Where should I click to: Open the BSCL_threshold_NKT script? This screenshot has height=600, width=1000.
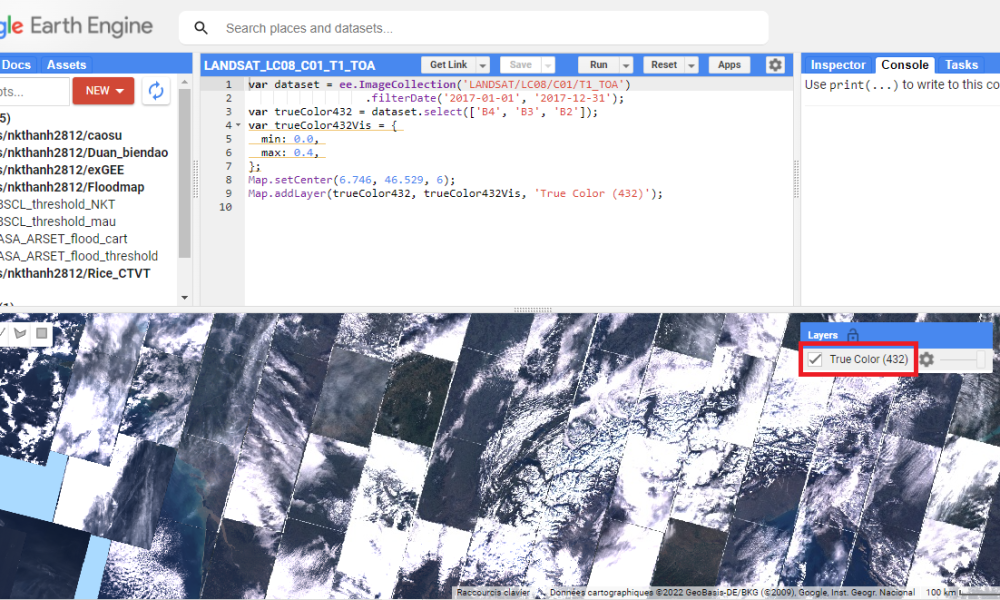58,204
